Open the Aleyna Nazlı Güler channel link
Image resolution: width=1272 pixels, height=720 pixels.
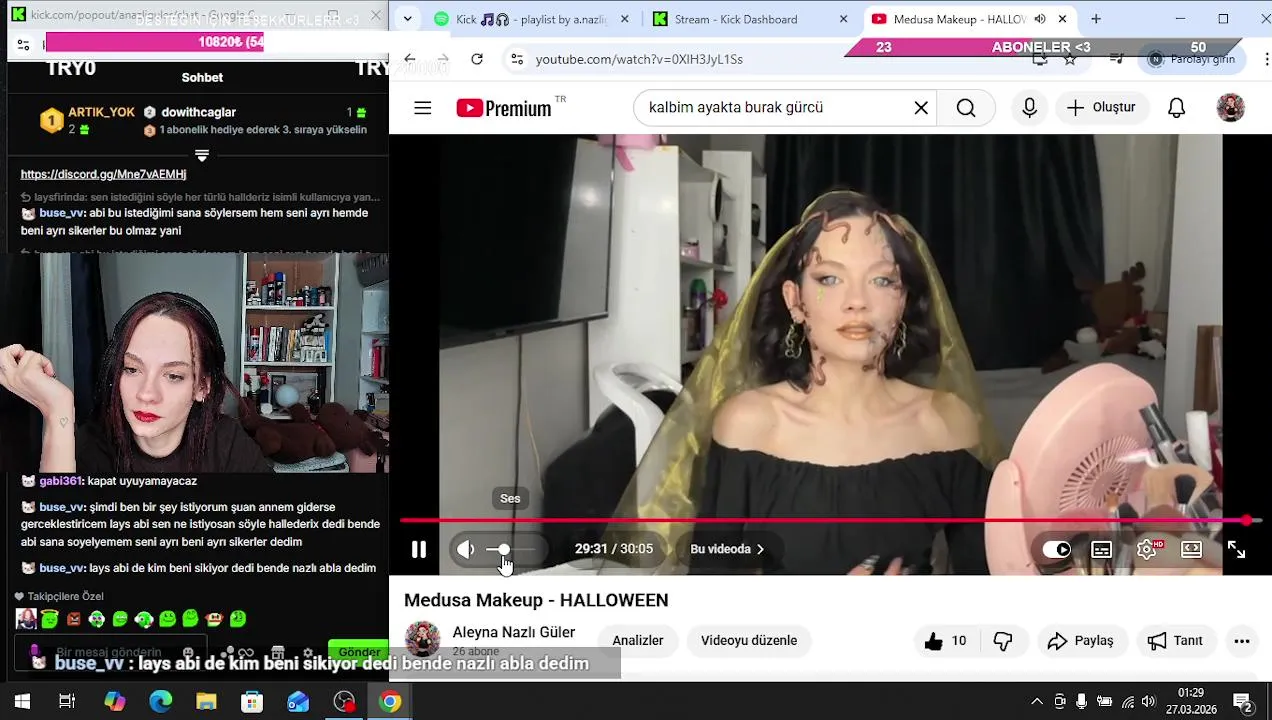point(513,632)
